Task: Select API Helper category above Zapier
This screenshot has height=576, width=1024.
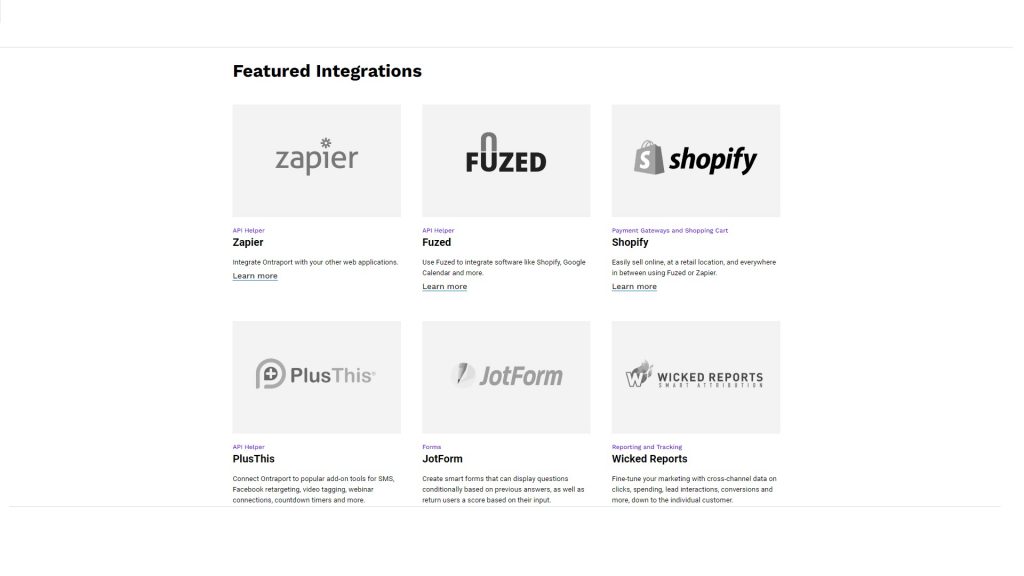Action: click(249, 231)
